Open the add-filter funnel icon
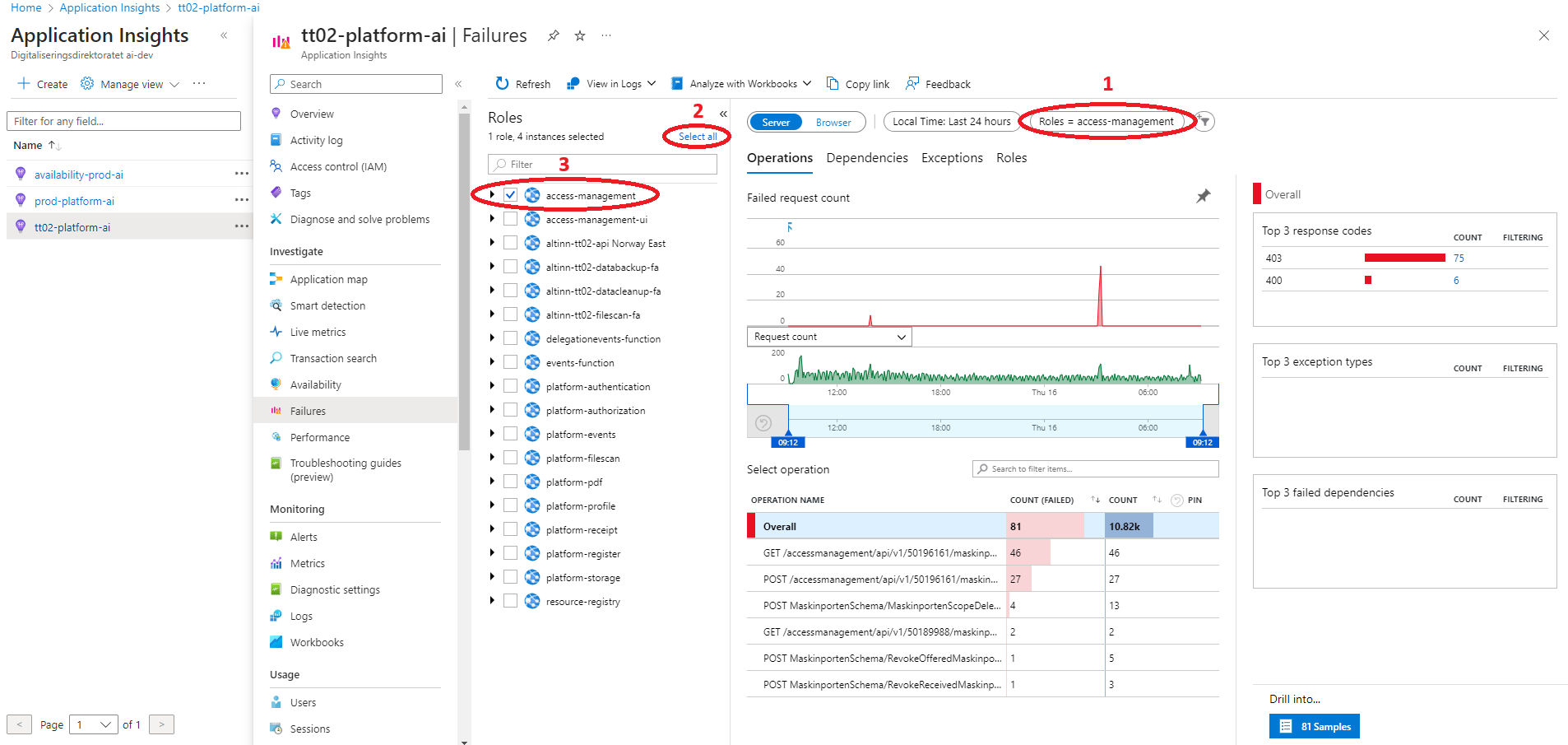Screen dimensions: 1568x745 pos(1204,121)
